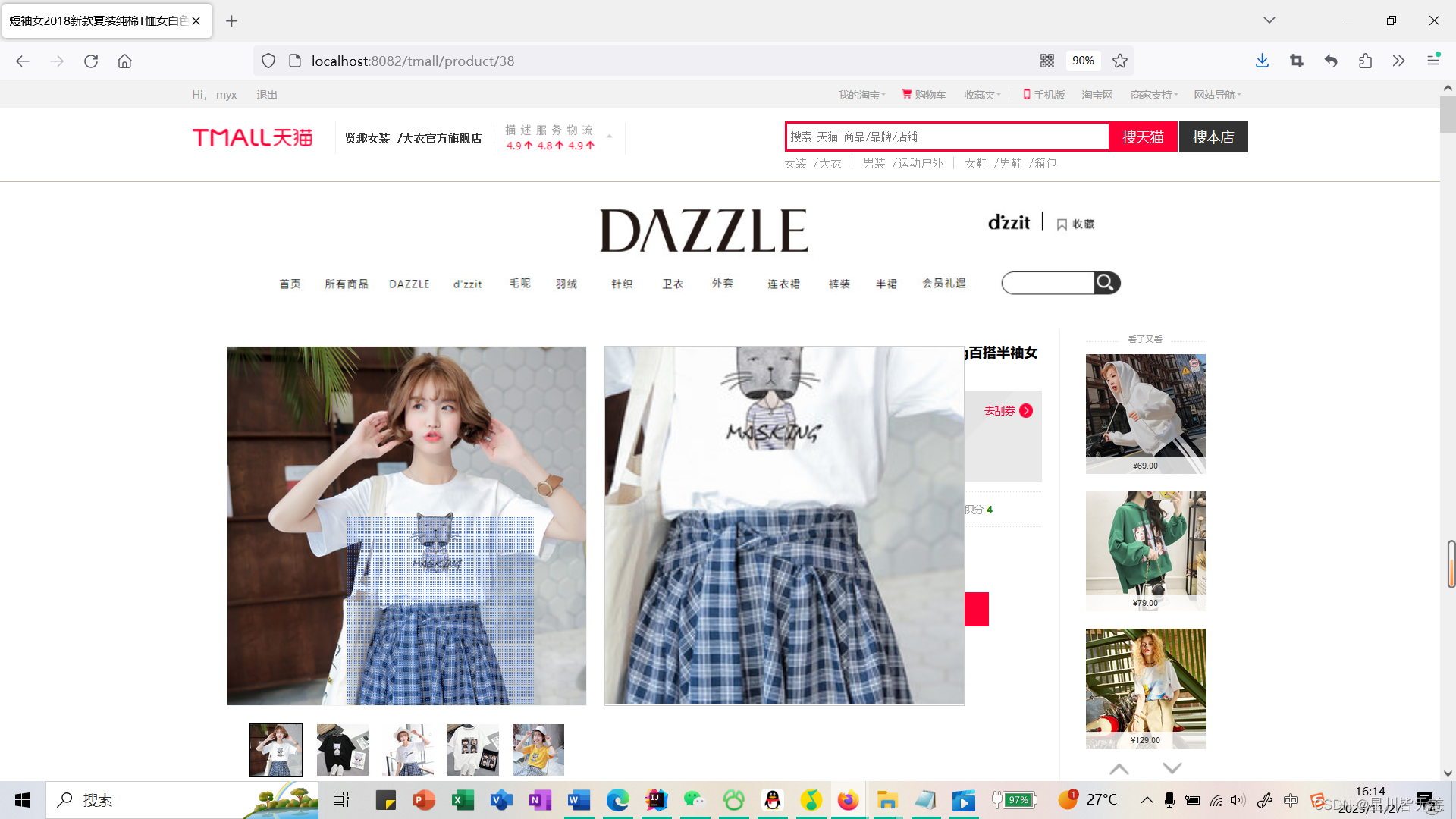The width and height of the screenshot is (1456, 819).
Task: Open the DAZZLE menu item
Action: 409,284
